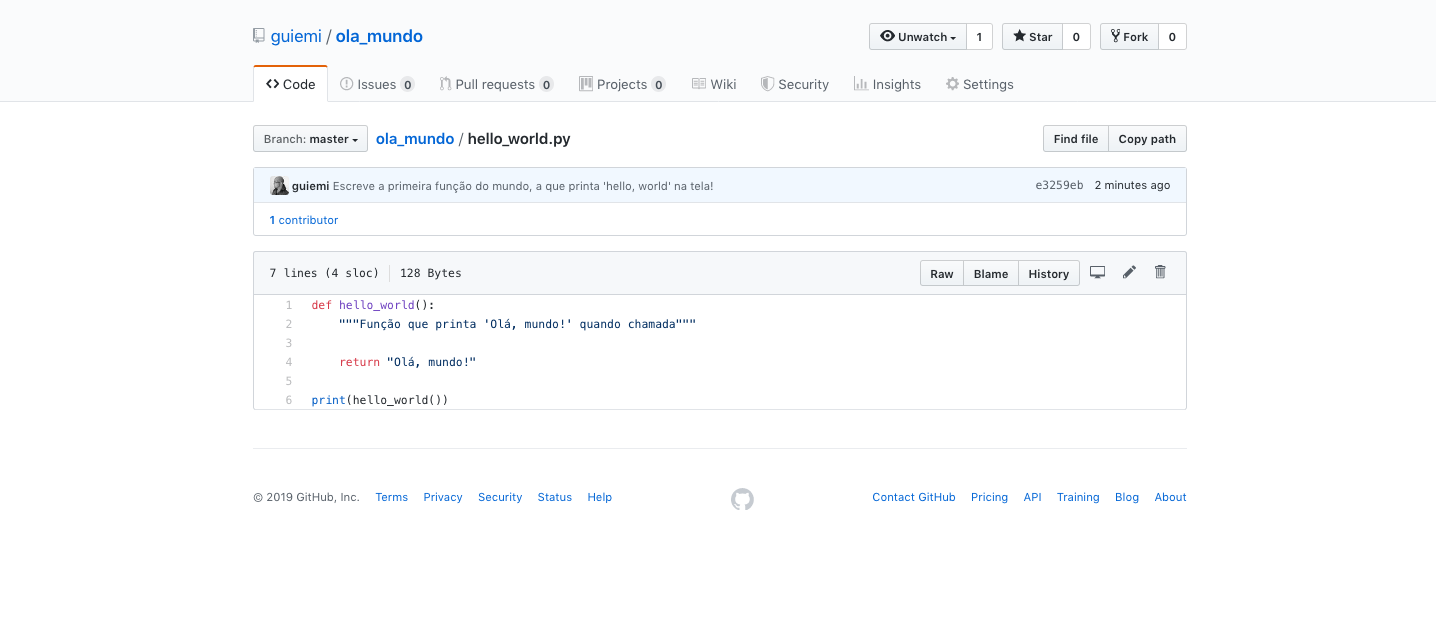Fork the ola_mundo repository
1436x618 pixels.
point(1129,37)
